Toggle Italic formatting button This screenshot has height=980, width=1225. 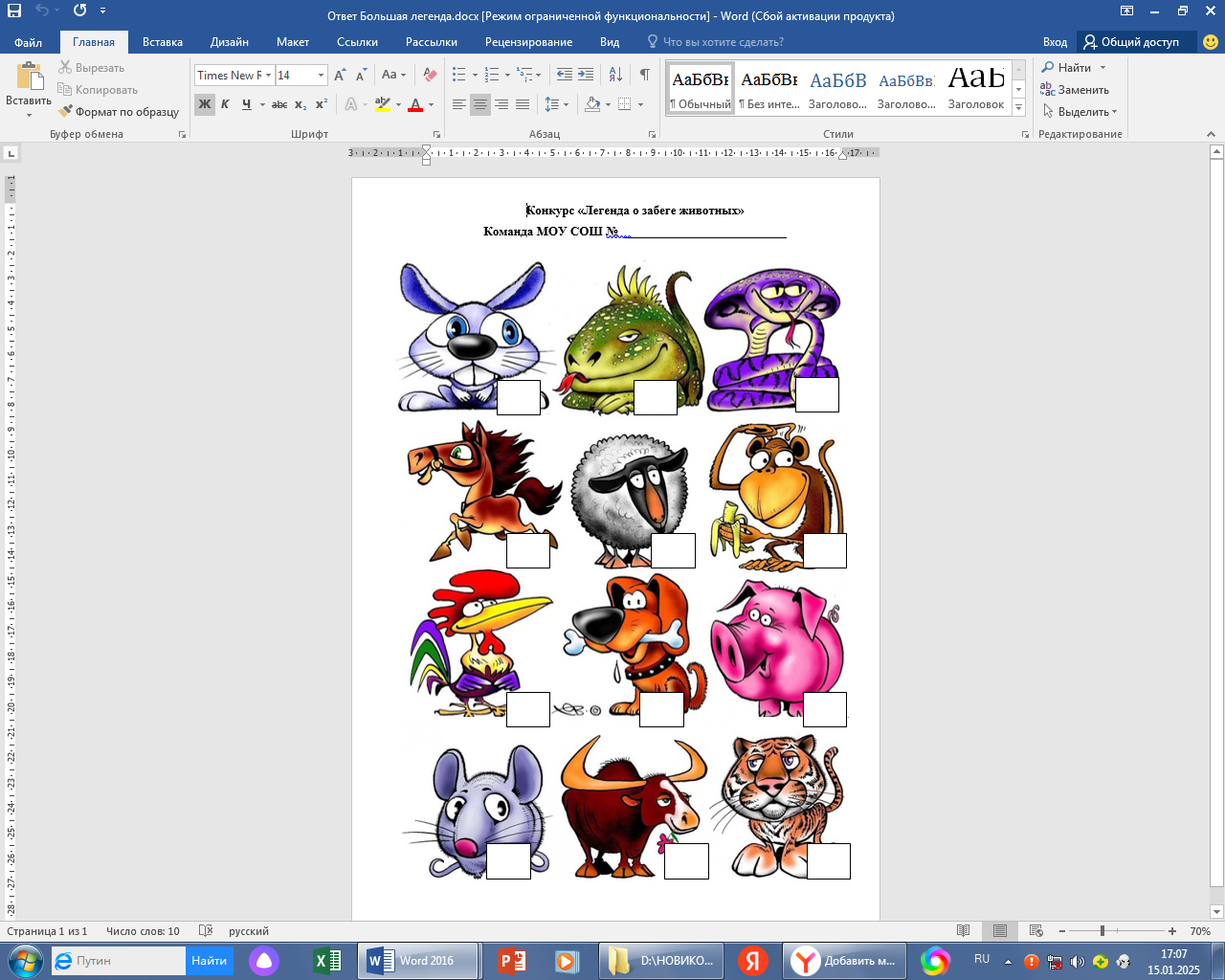click(225, 104)
